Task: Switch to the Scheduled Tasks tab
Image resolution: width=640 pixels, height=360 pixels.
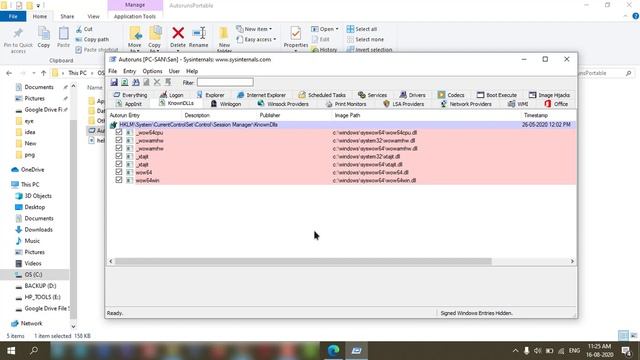Action: [x=322, y=95]
